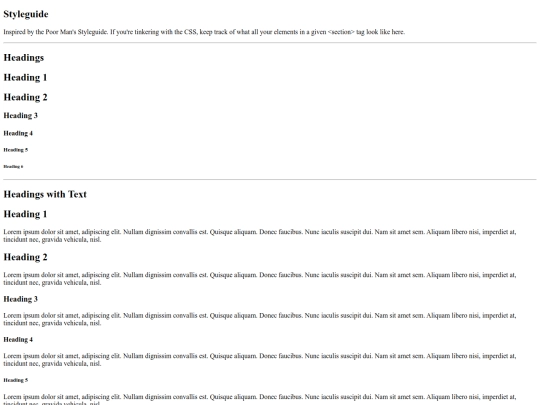The width and height of the screenshot is (540, 405).
Task: Click Heading 4 followed by Lorem ipsum text
Action: pyautogui.click(x=18, y=340)
